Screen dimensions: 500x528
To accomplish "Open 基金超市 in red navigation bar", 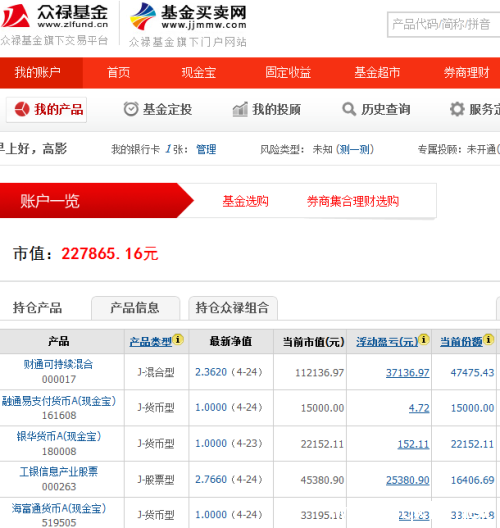I will pyautogui.click(x=377, y=72).
